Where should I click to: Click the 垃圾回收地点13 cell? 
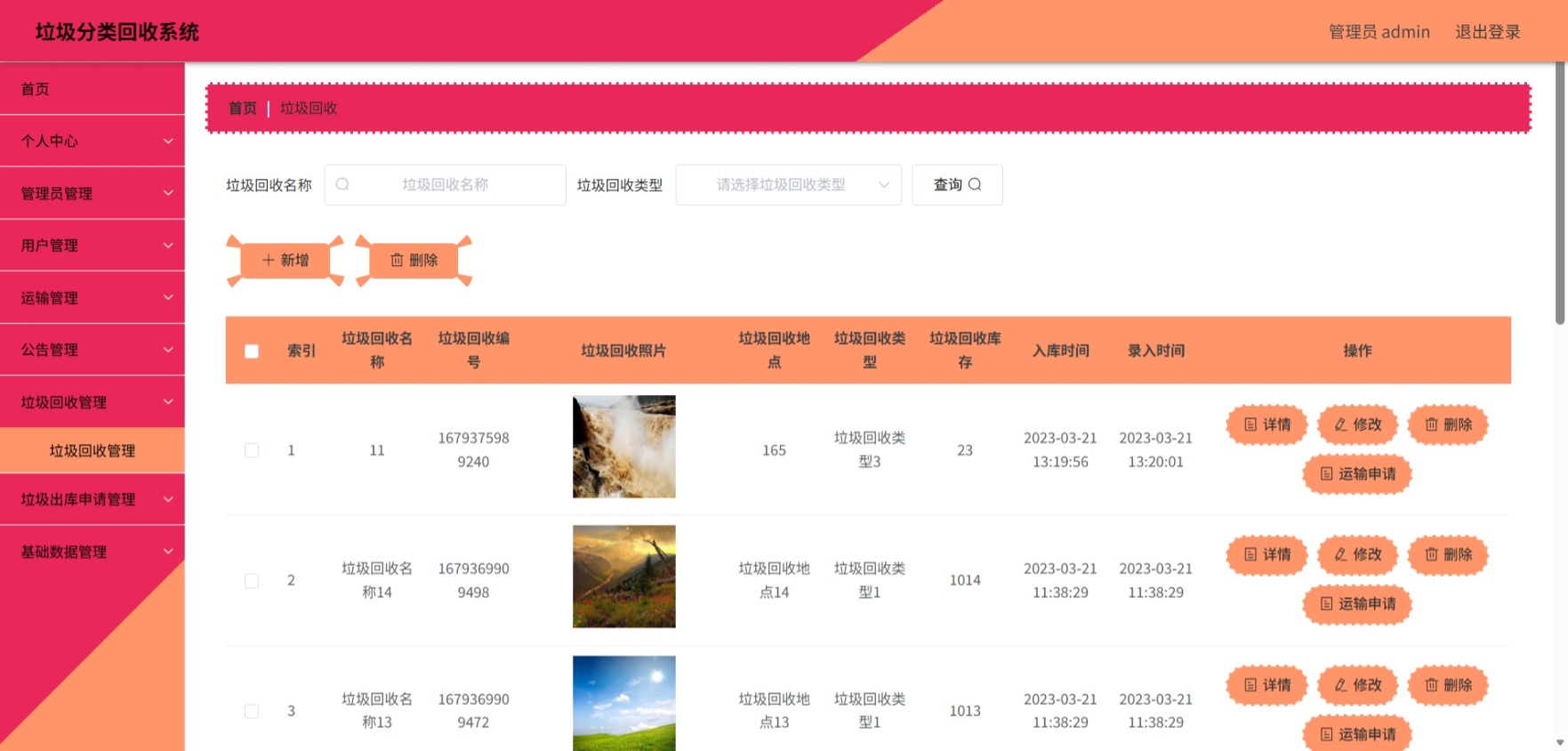click(x=774, y=711)
